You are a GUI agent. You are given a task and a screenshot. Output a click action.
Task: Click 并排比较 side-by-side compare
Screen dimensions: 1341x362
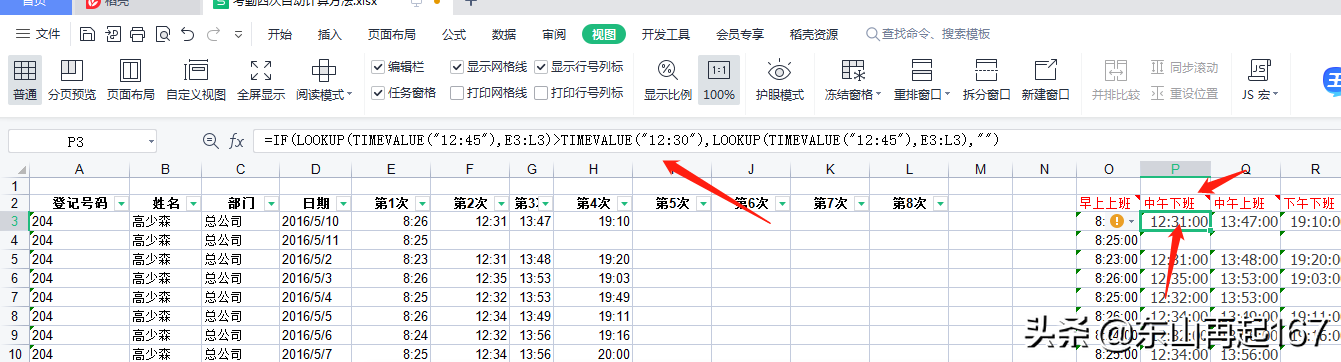click(1116, 80)
